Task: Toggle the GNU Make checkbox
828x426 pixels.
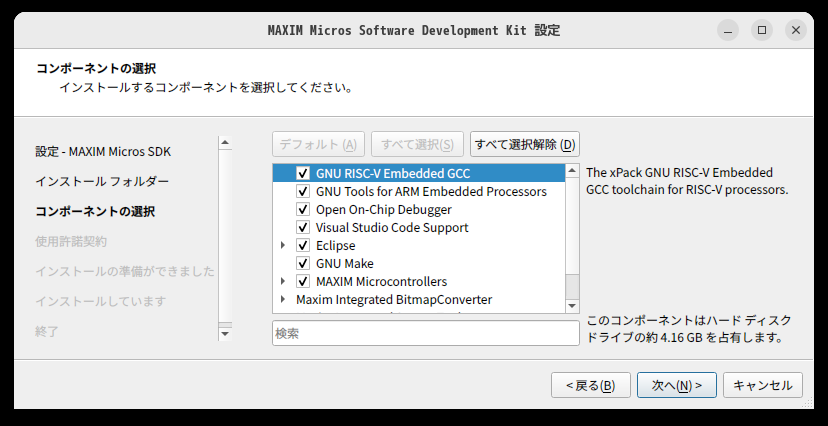Action: (303, 263)
